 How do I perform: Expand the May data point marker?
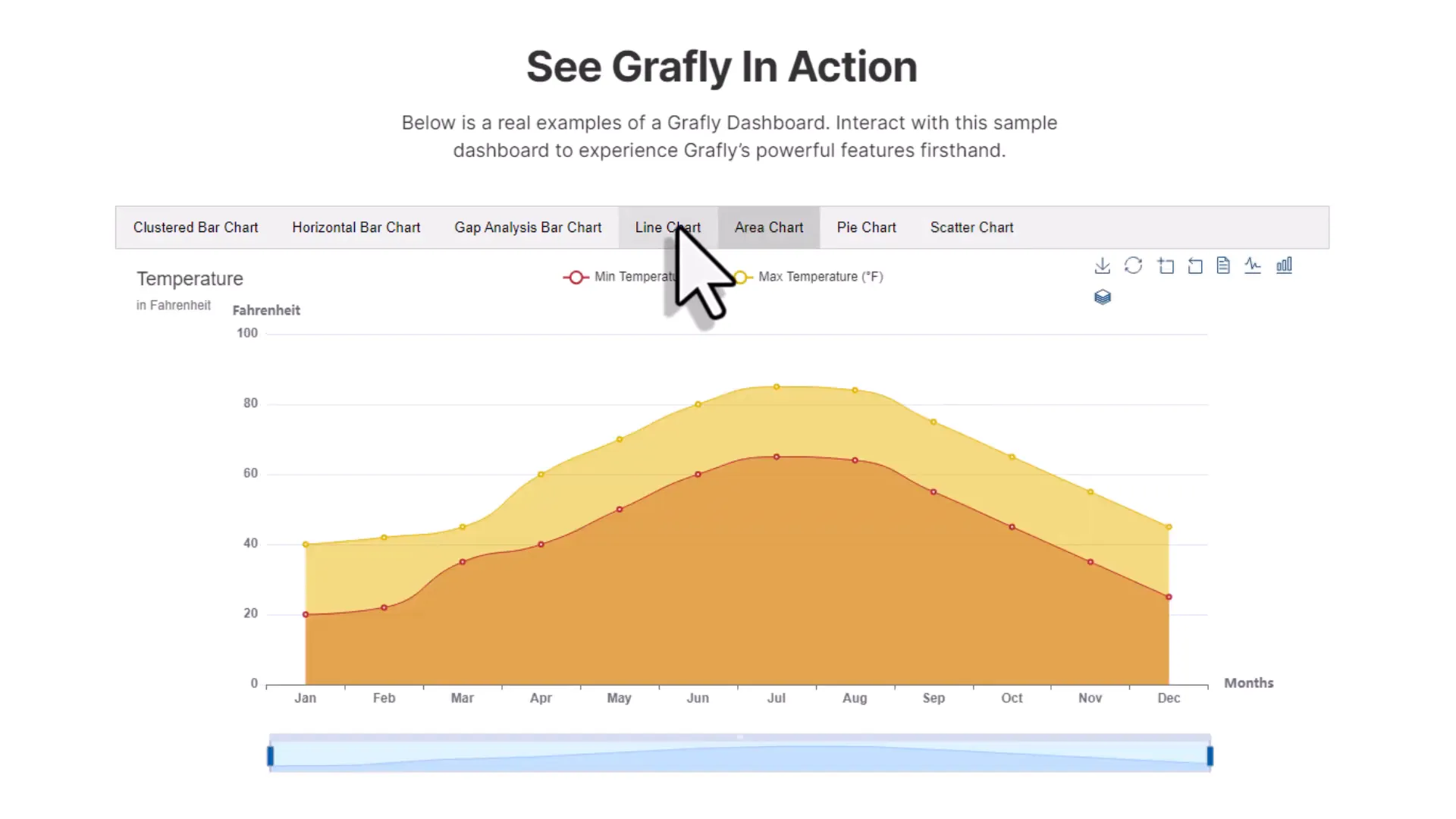(619, 439)
